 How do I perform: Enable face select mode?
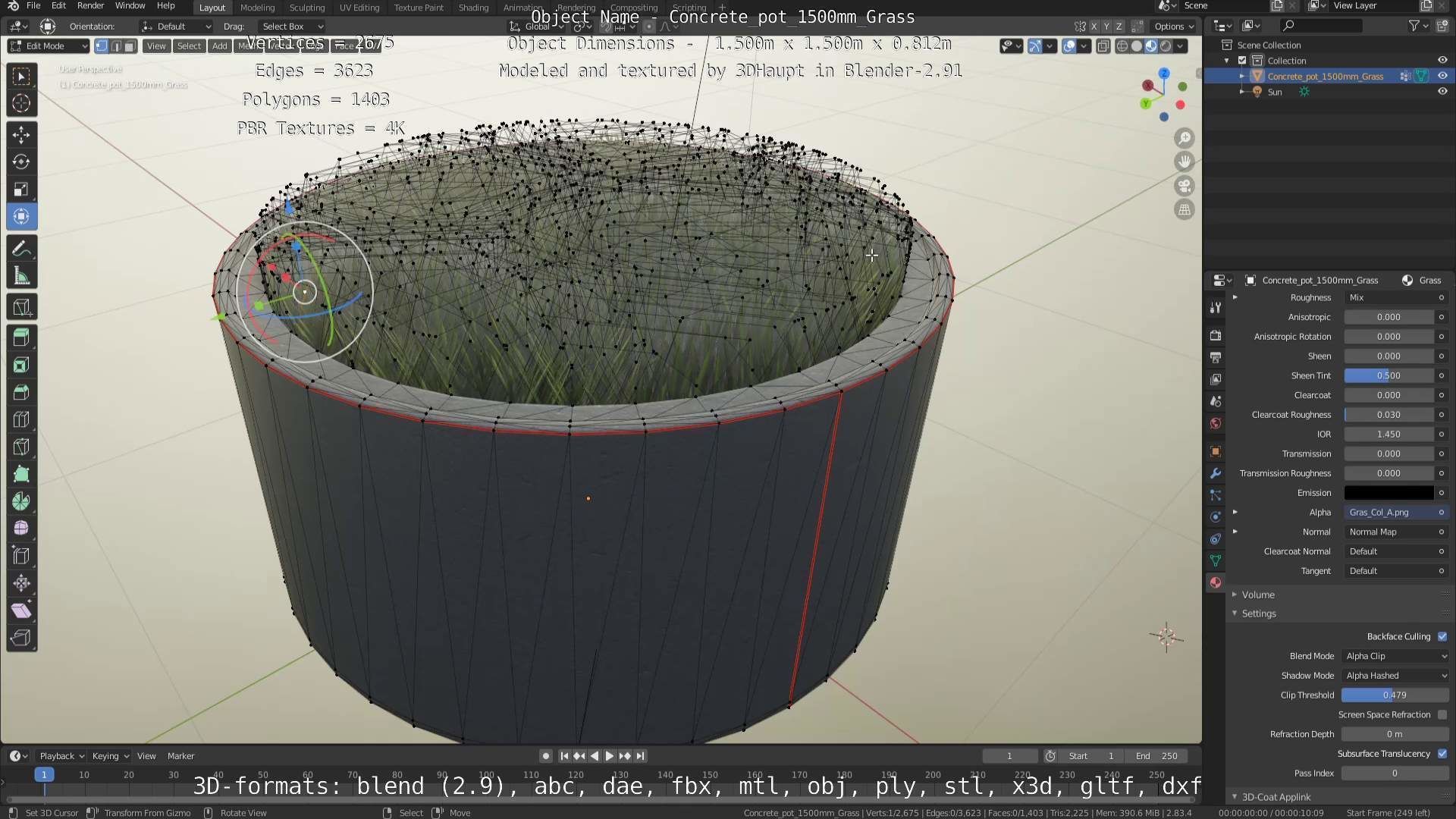coord(129,46)
